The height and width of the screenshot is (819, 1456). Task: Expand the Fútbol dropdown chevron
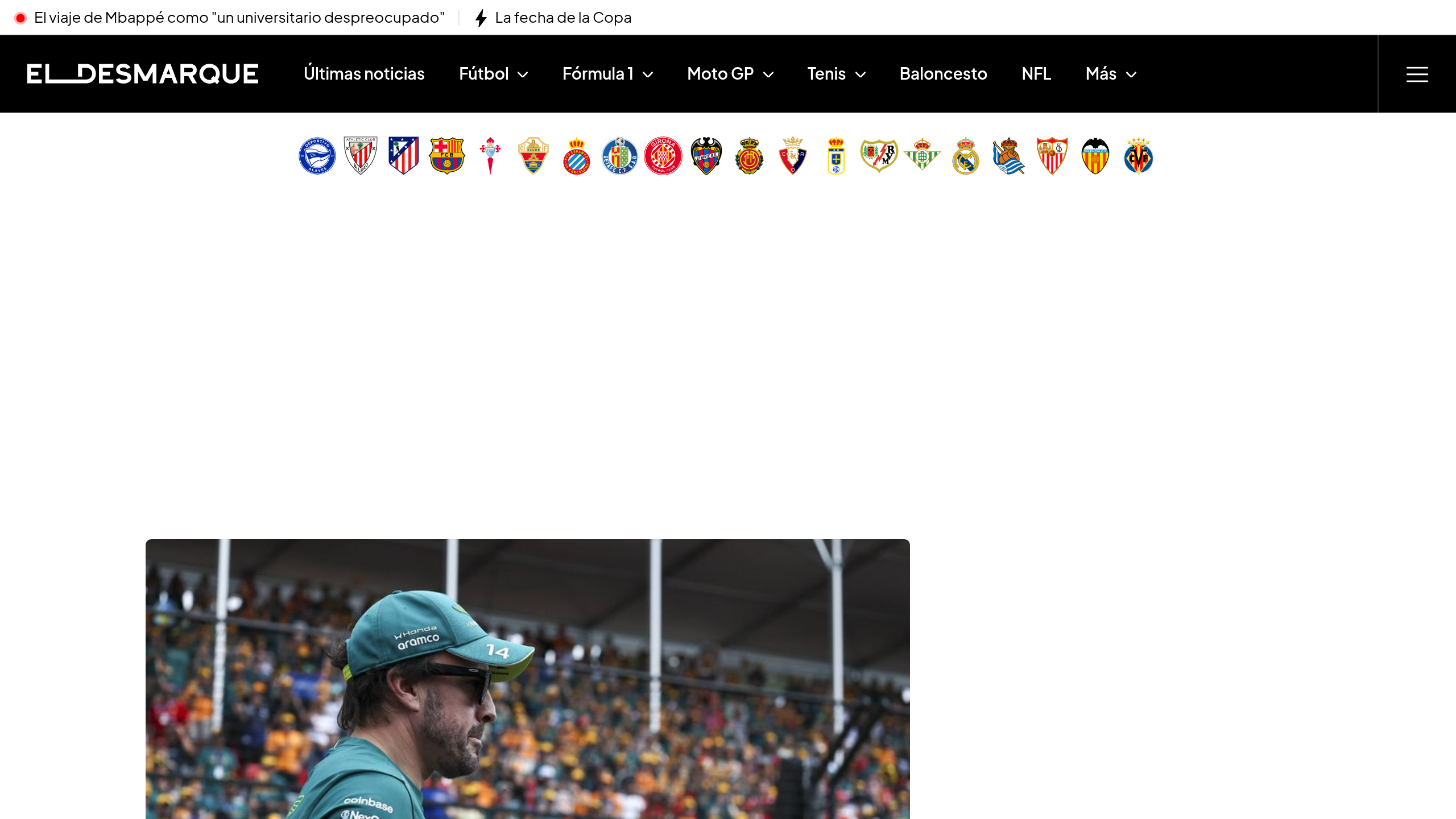[x=523, y=75]
